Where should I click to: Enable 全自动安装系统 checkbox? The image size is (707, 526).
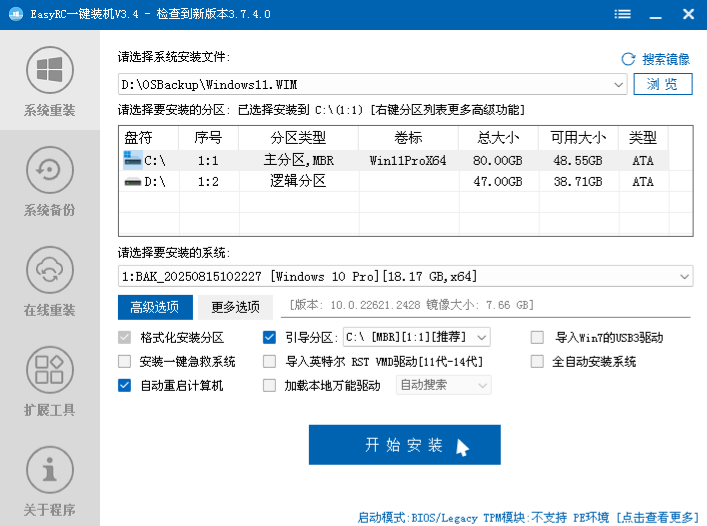pos(537,361)
